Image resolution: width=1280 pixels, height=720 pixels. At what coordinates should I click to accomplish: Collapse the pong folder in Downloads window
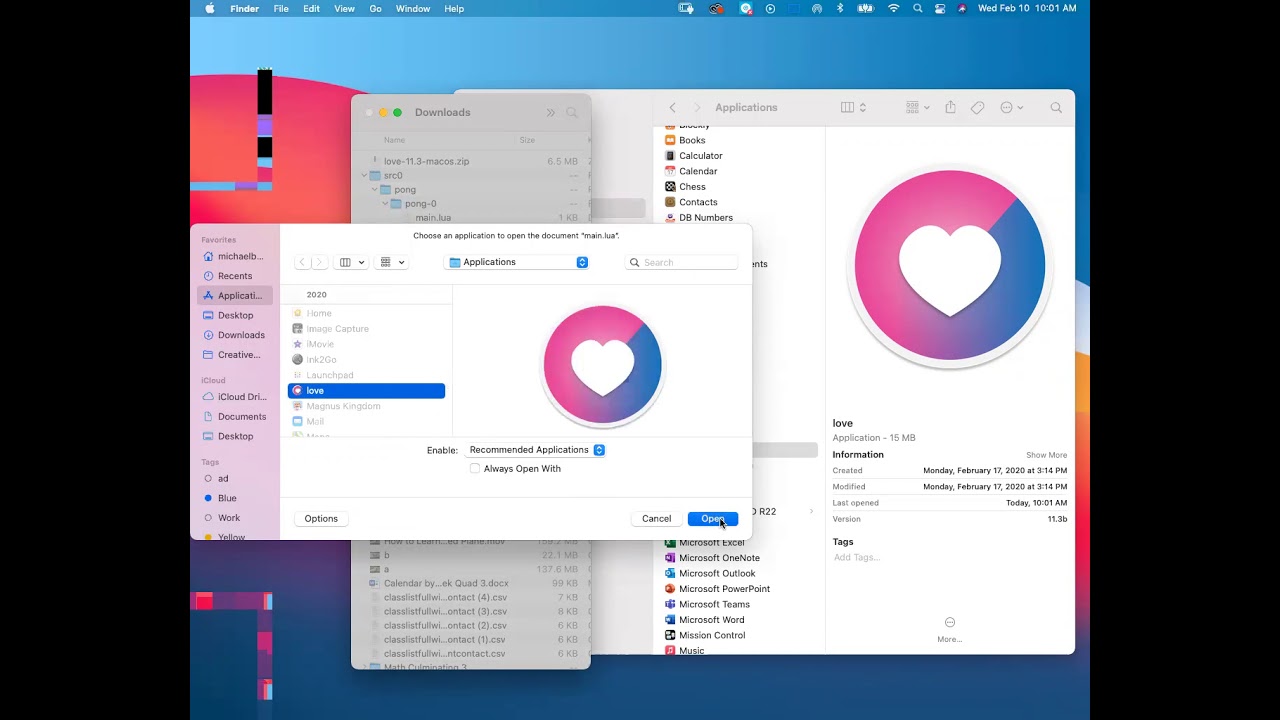[375, 189]
